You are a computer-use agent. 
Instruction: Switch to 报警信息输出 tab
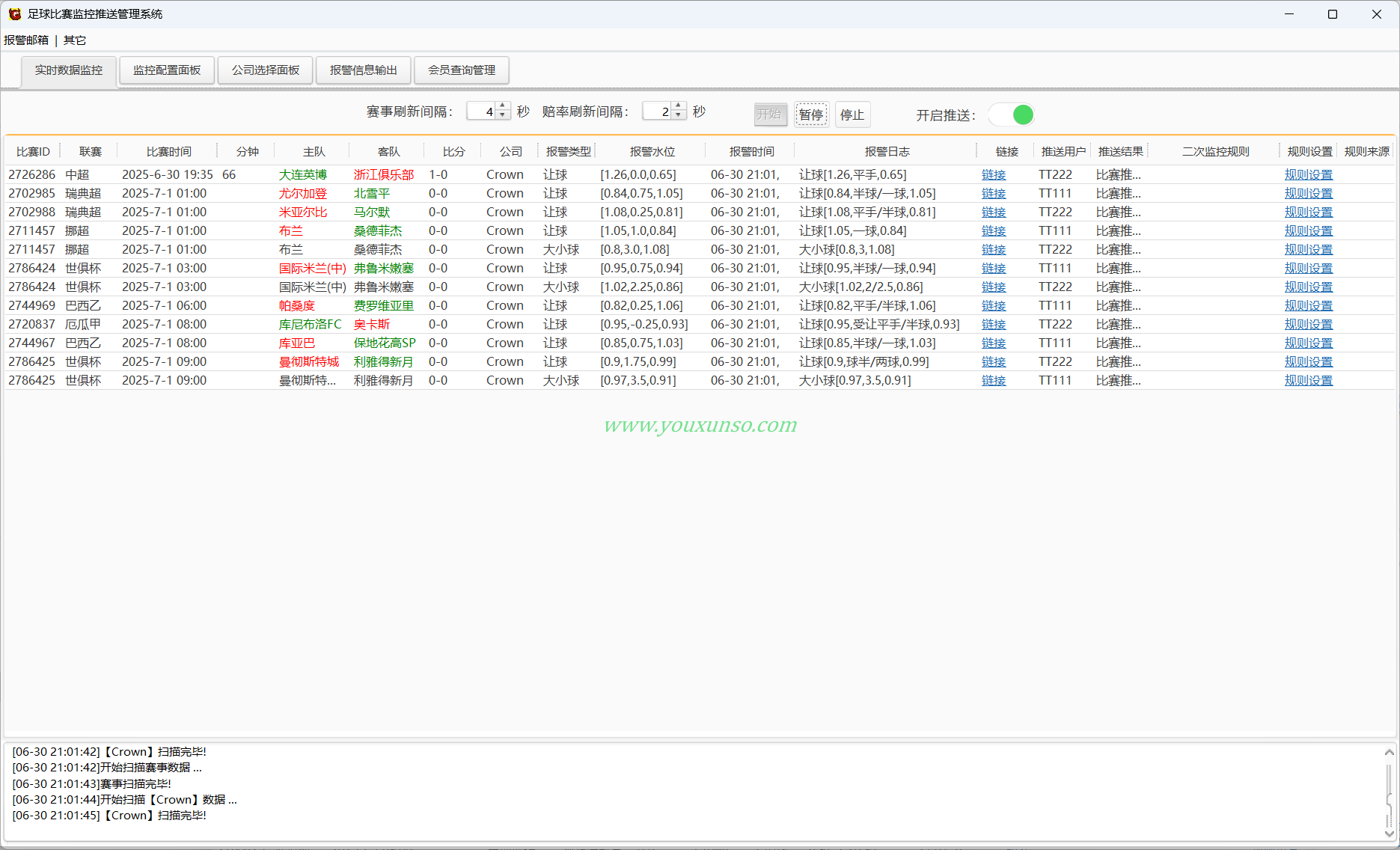point(364,70)
